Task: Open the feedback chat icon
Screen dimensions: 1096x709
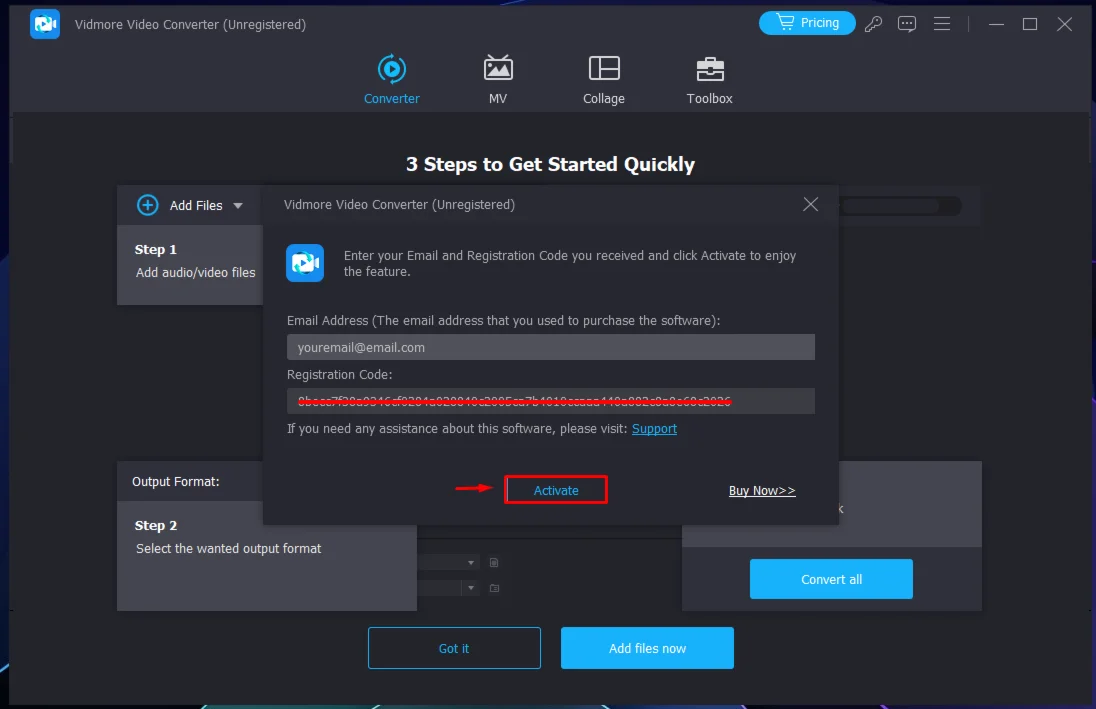Action: (907, 24)
